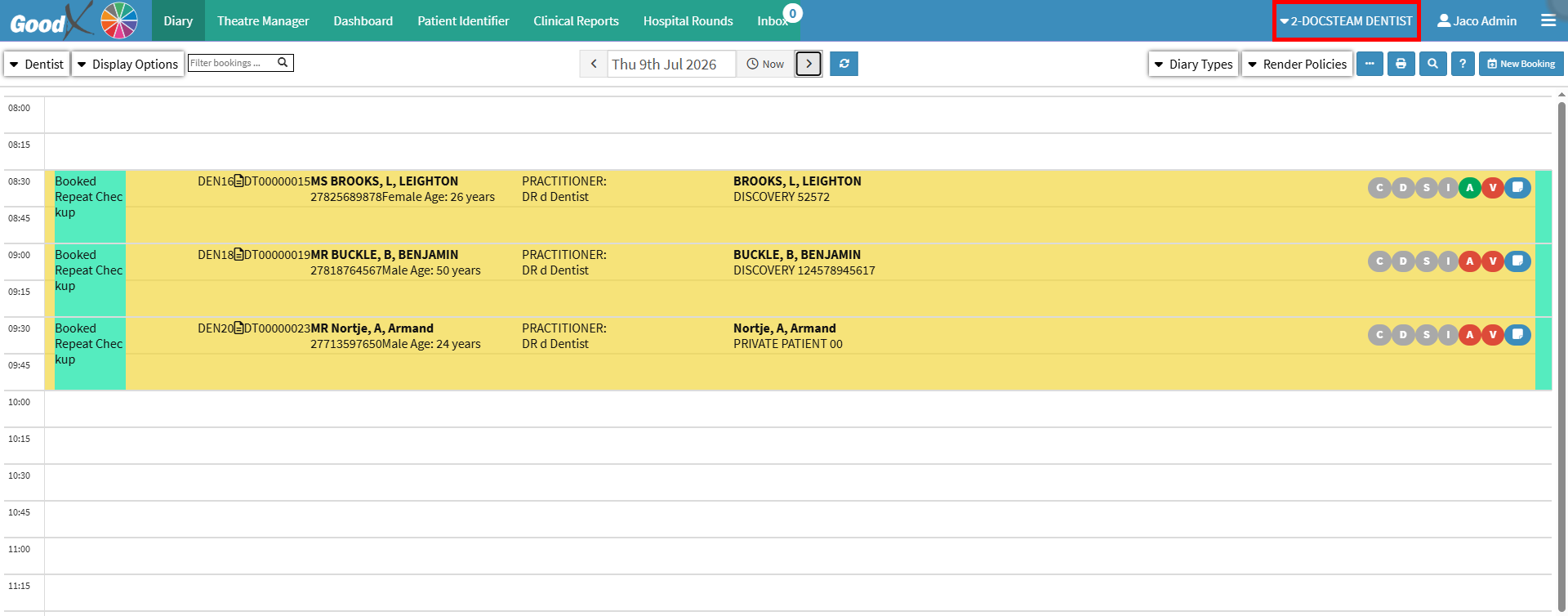Open the help question mark icon
The height and width of the screenshot is (616, 1568).
point(1463,64)
